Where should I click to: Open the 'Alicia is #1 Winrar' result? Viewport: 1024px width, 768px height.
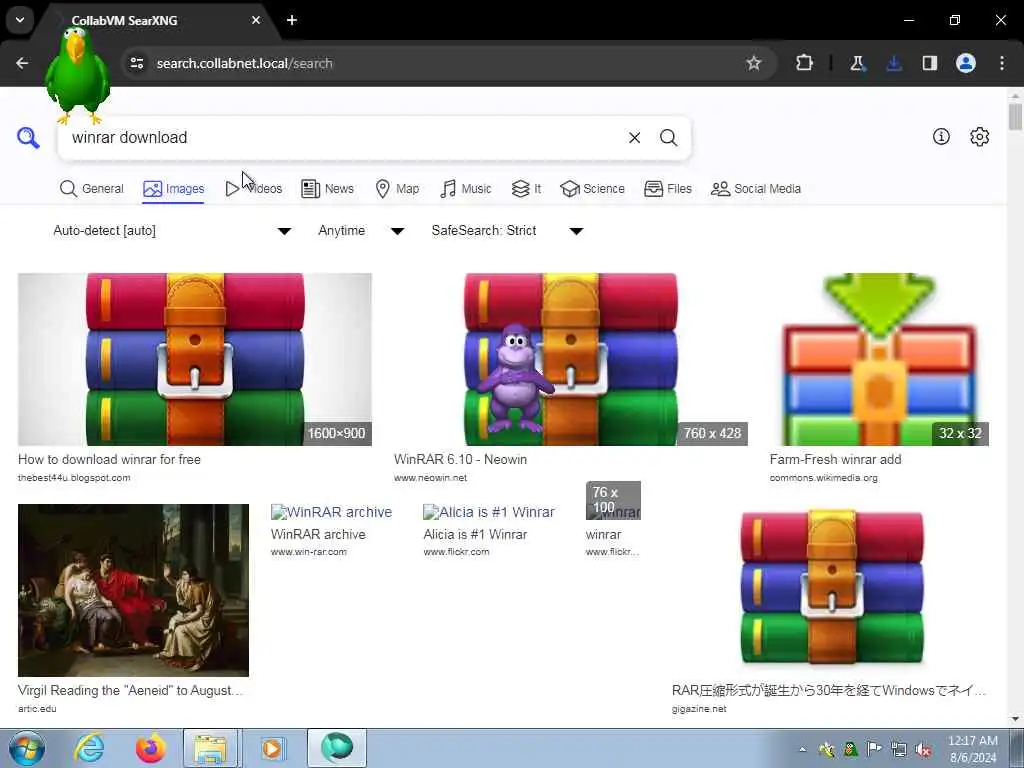(x=475, y=534)
